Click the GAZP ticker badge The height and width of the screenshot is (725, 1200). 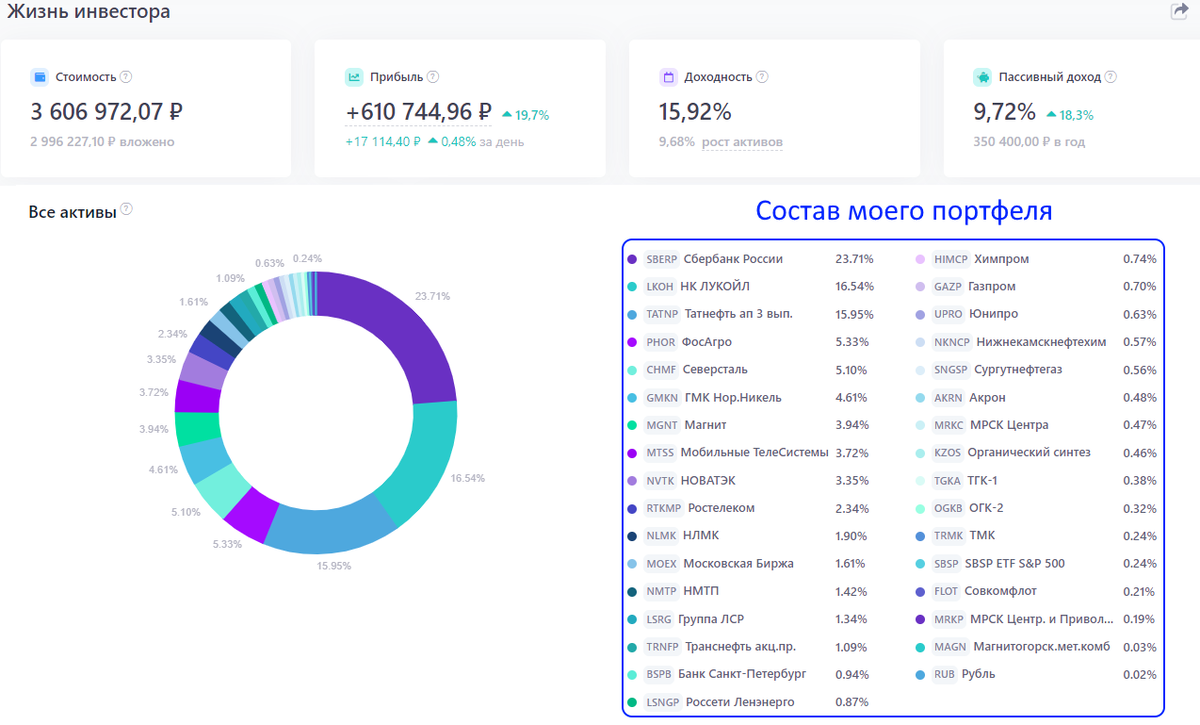948,287
